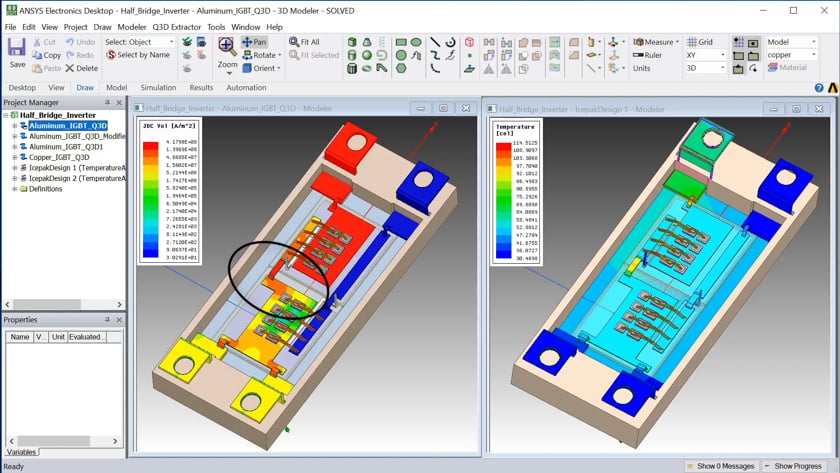Image resolution: width=840 pixels, height=473 pixels.
Task: Select the Draw Spline tool
Action: [x=435, y=55]
